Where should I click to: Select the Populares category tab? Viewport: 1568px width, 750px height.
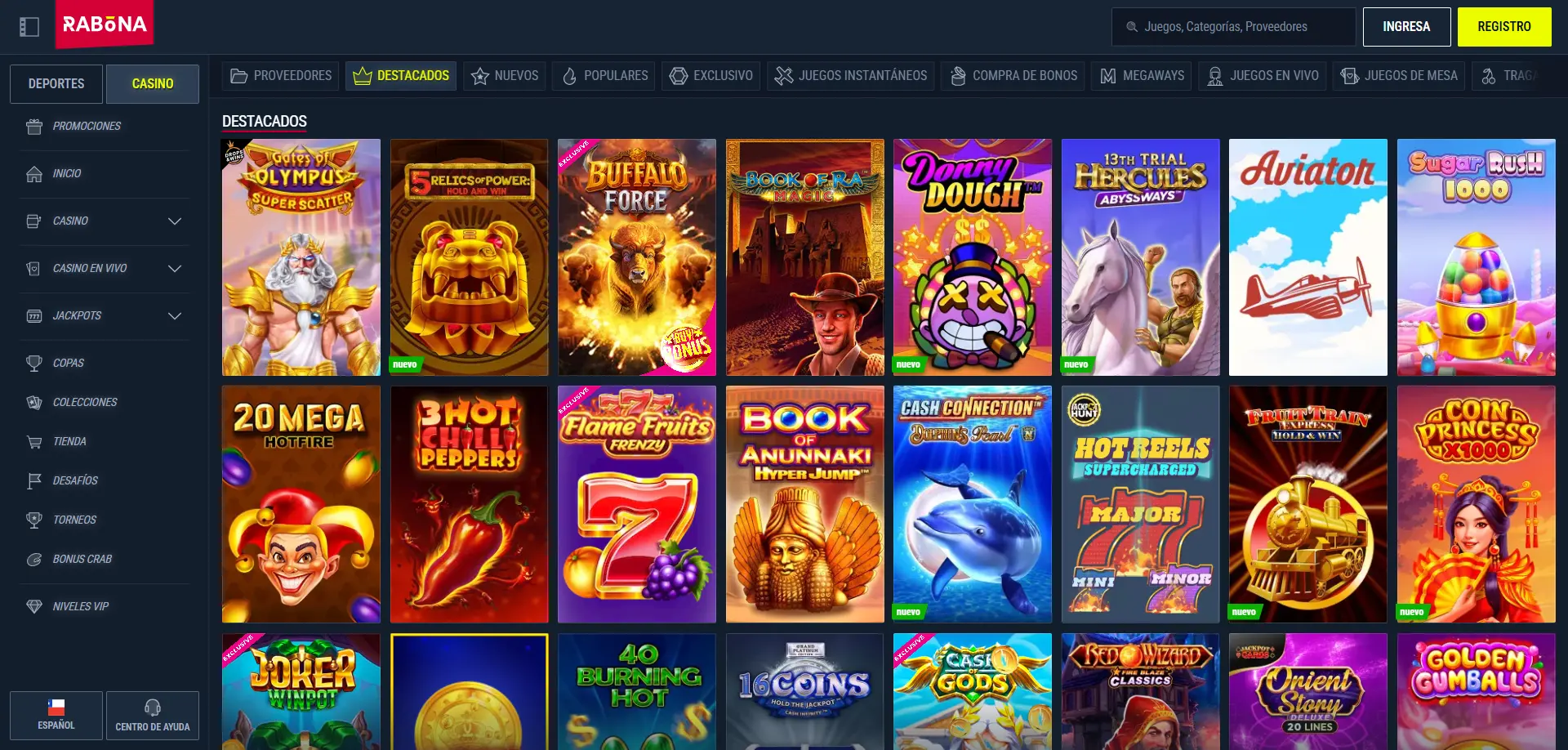pos(604,76)
